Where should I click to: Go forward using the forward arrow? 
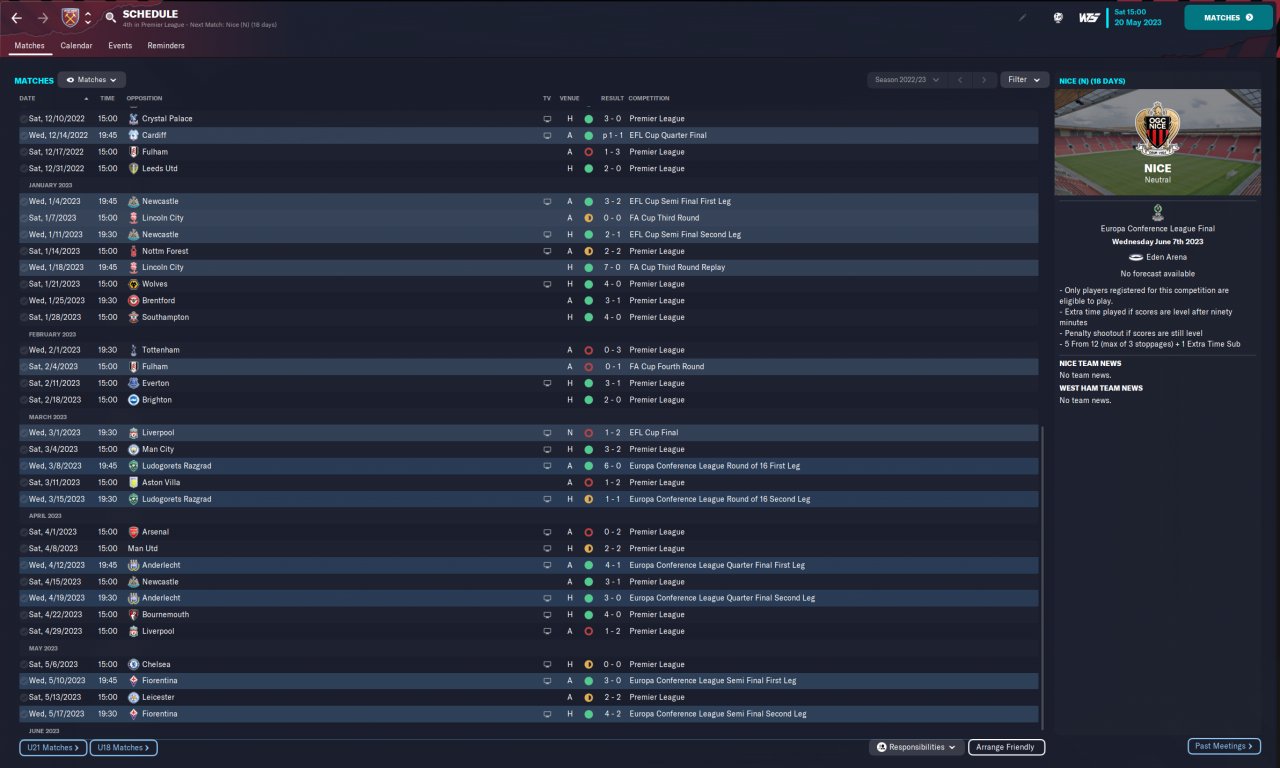[x=42, y=18]
